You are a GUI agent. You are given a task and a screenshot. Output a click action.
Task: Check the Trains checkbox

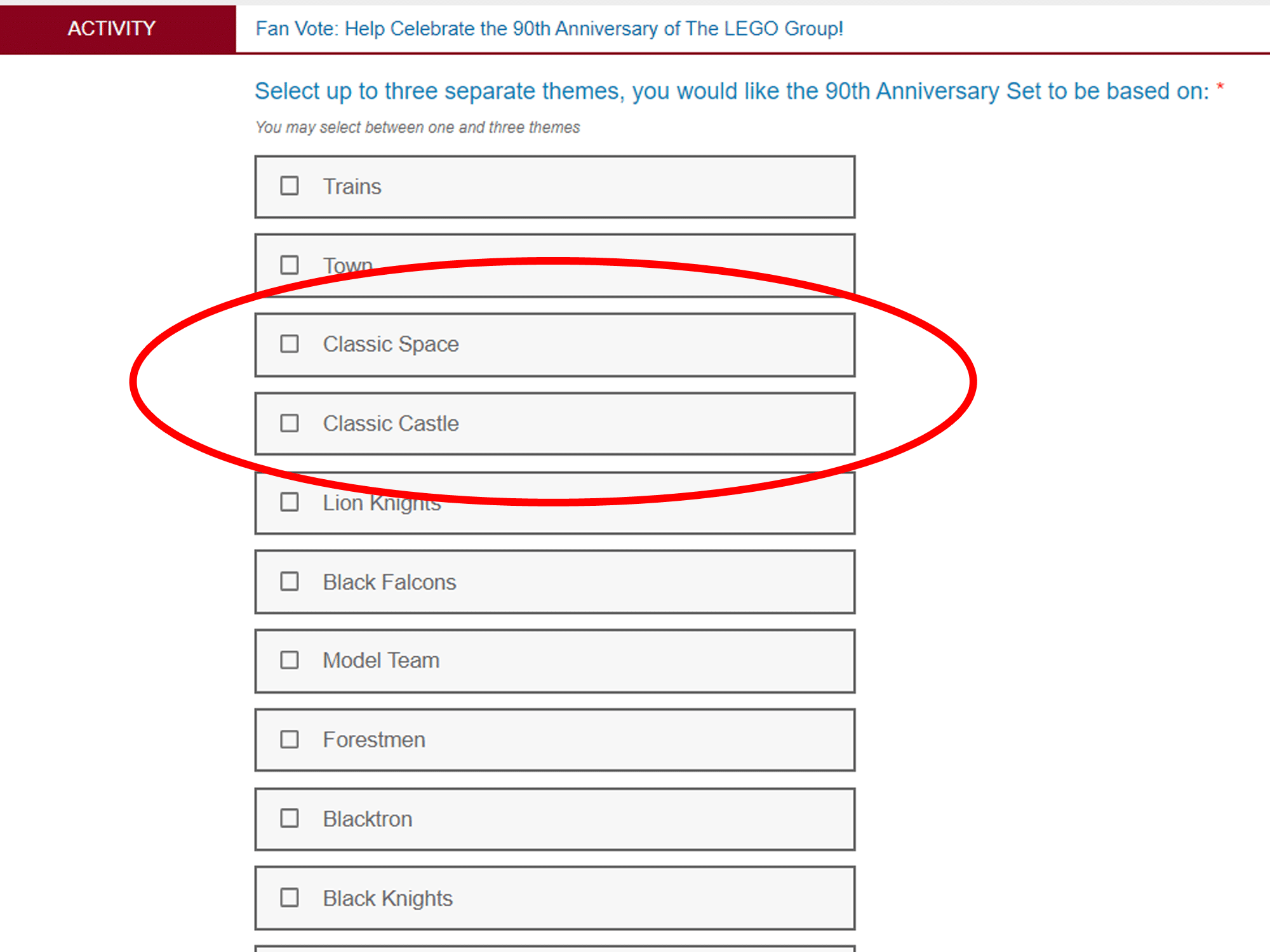[290, 186]
